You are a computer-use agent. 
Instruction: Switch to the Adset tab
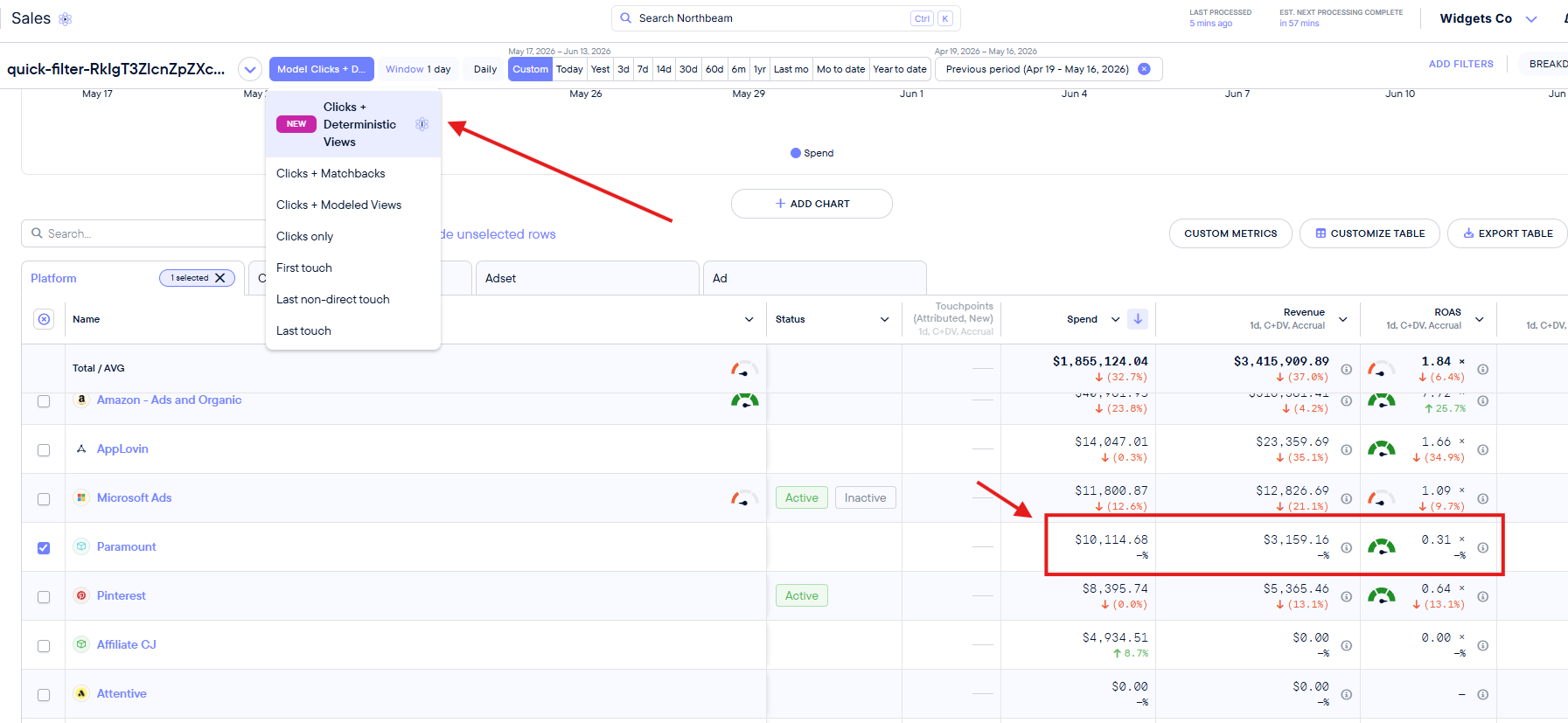(x=588, y=278)
